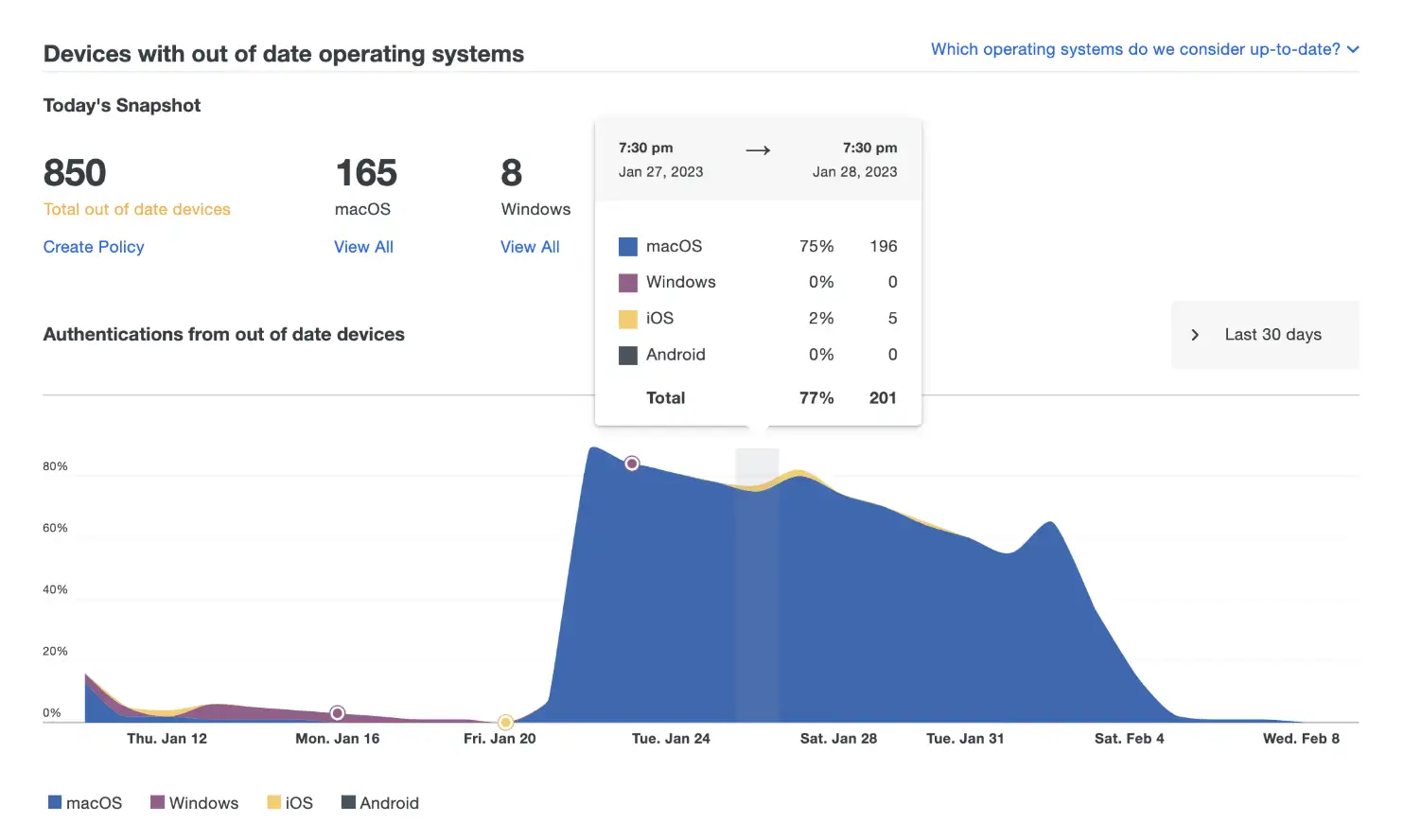Open the 'Last 30 days' time range selector
Image resolution: width=1421 pixels, height=840 pixels.
click(x=1265, y=335)
